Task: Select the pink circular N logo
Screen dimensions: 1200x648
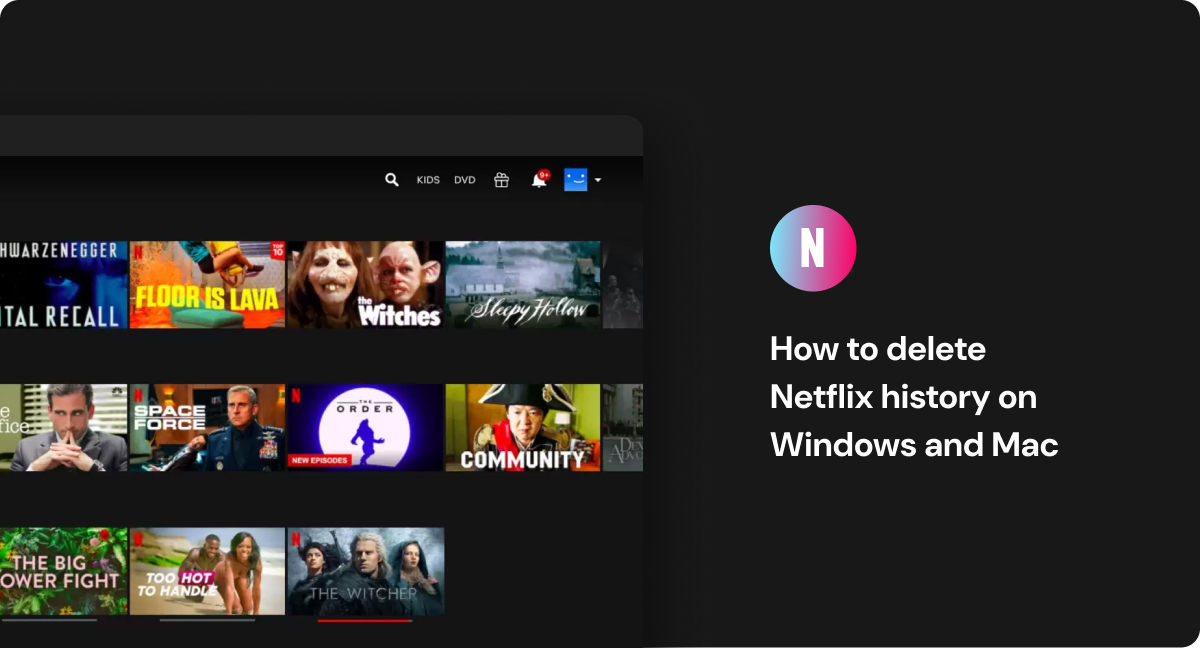Action: click(812, 247)
